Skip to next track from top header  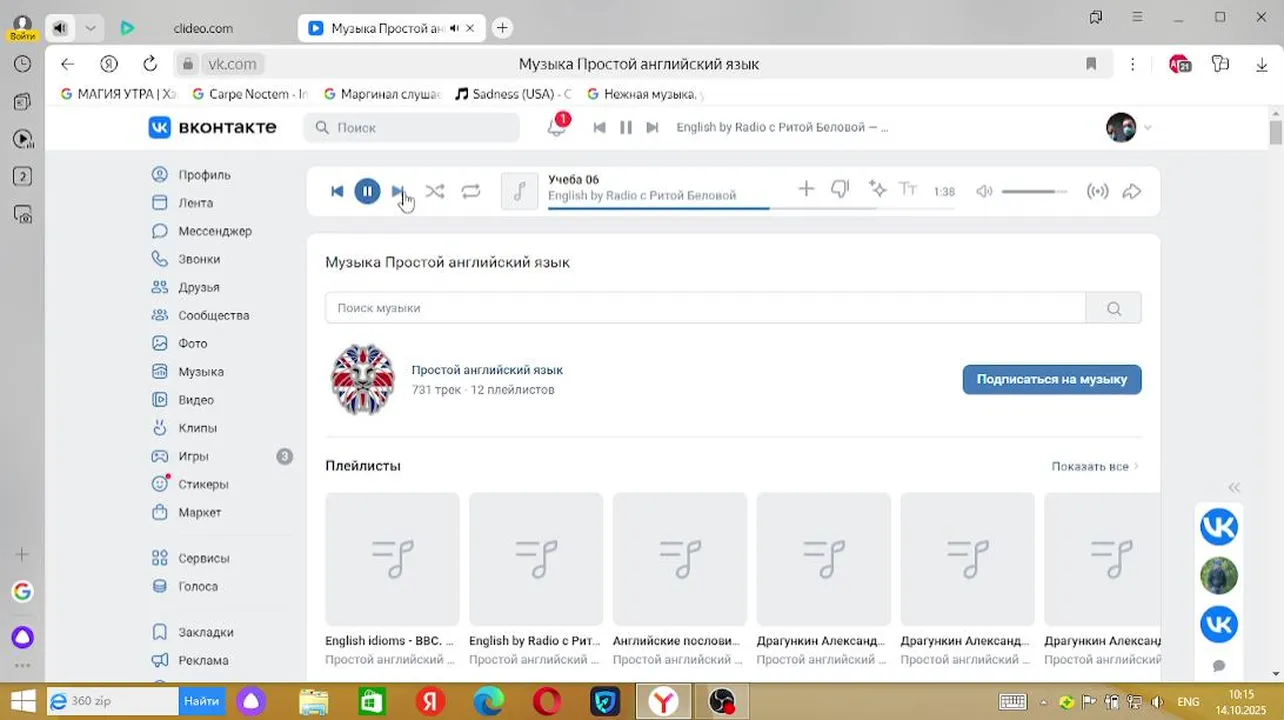point(652,127)
